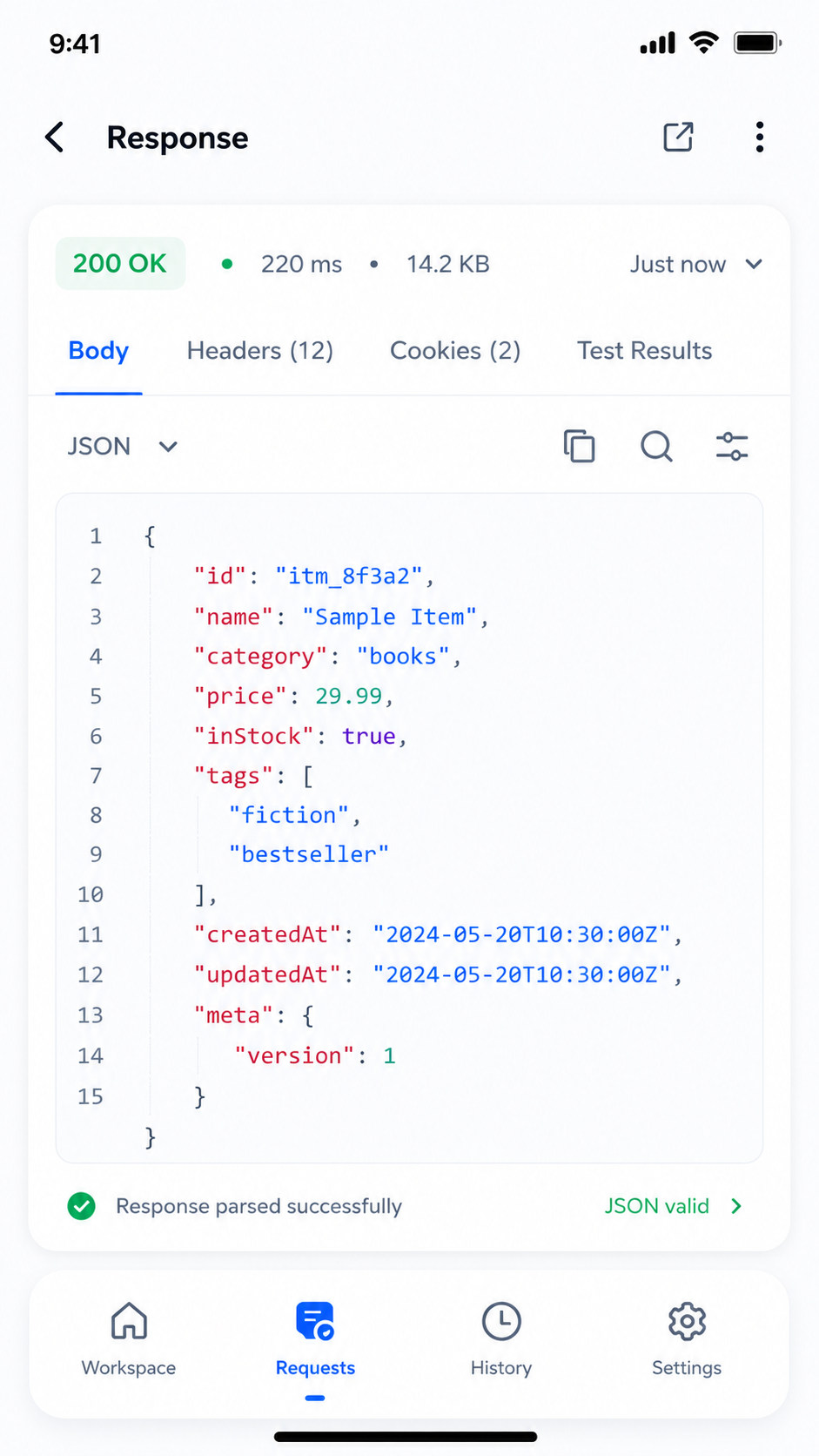This screenshot has height=1456, width=819.
Task: Switch to the Cookies (2) tab
Action: click(x=455, y=350)
